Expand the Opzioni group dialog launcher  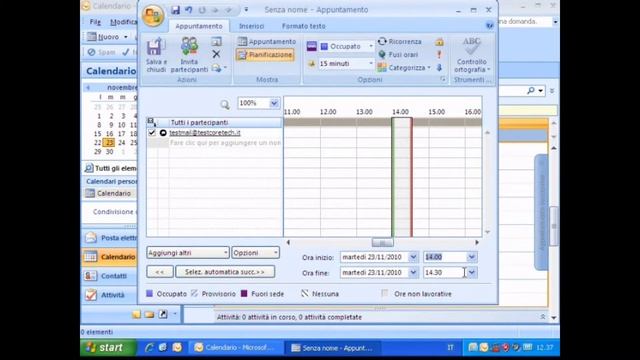pos(443,80)
